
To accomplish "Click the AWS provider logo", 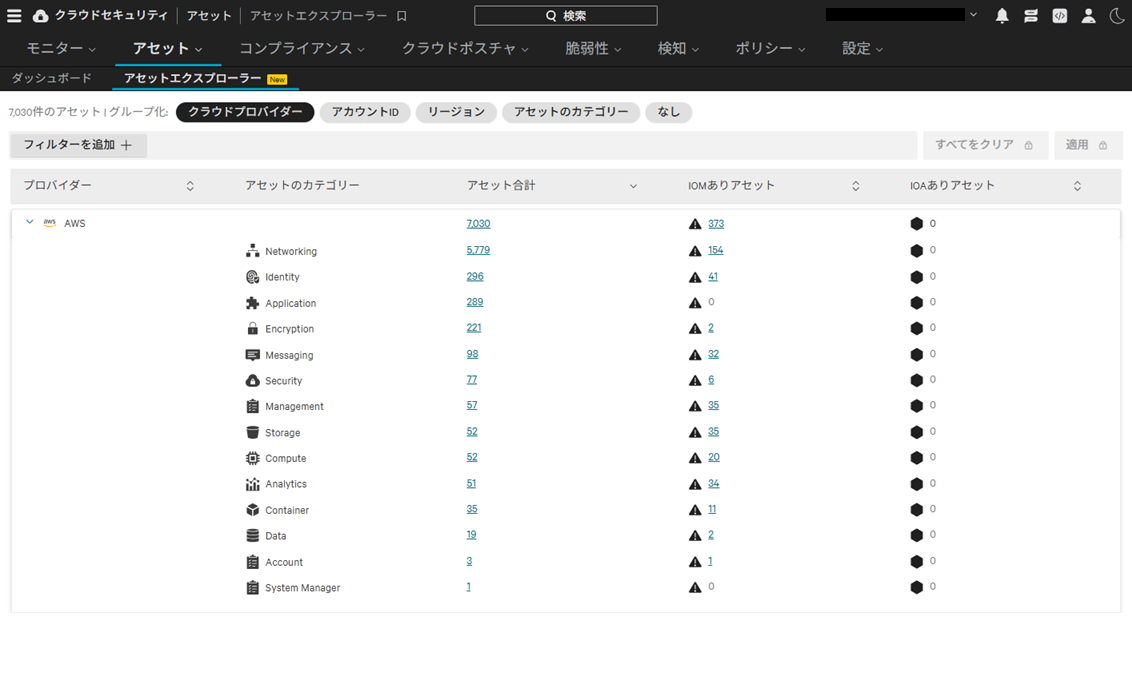I will (50, 223).
